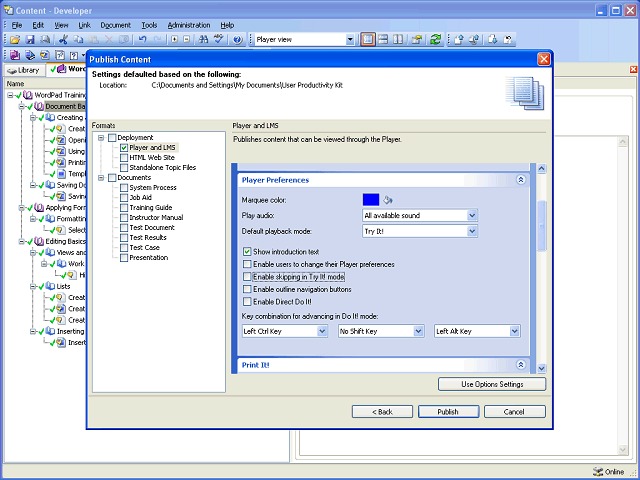Open the Player view dropdown
This screenshot has height=480, width=640.
point(350,40)
